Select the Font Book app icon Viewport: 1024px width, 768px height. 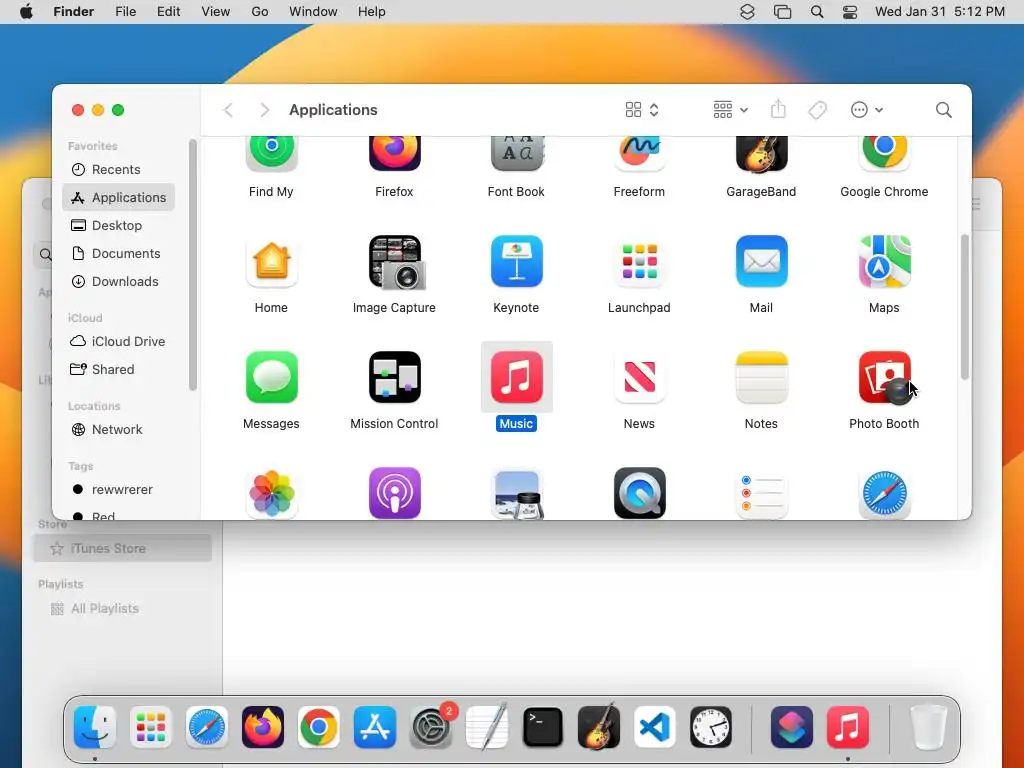[517, 153]
